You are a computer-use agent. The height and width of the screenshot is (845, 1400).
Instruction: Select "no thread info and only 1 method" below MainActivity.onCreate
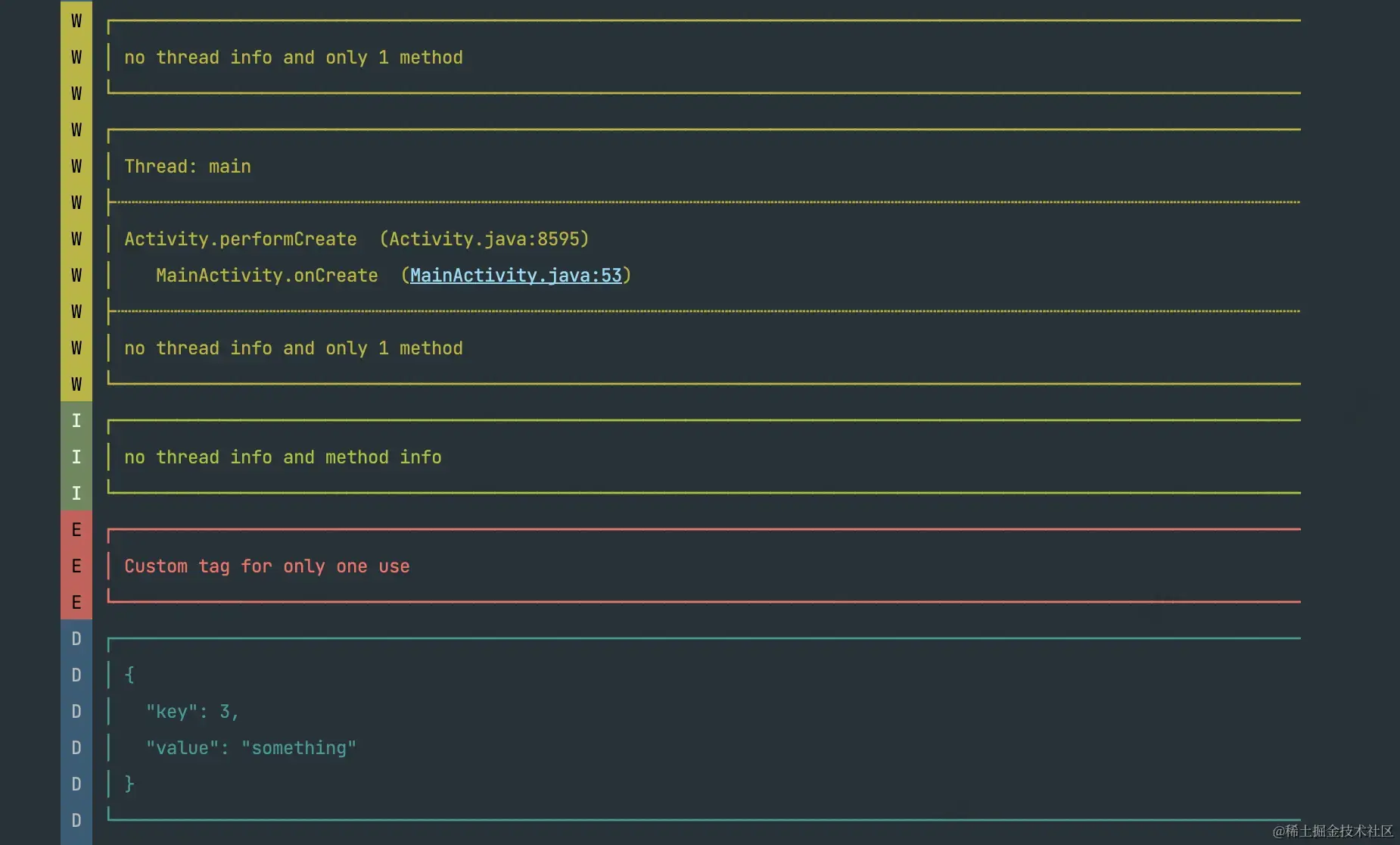pos(294,348)
